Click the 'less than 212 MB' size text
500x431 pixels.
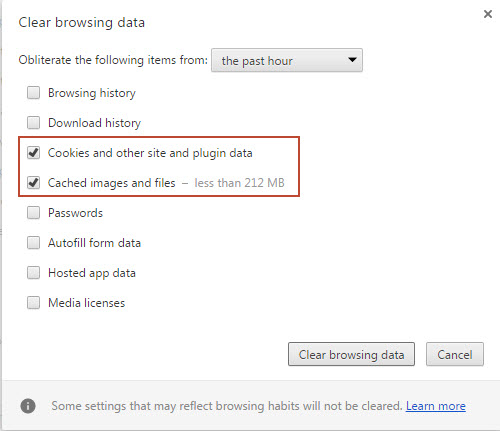tap(239, 183)
